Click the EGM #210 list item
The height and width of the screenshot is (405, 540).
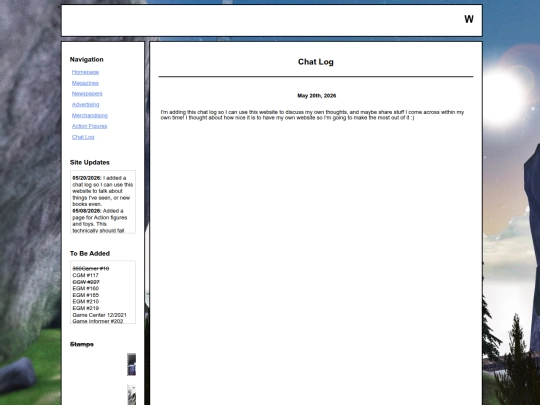(x=85, y=302)
